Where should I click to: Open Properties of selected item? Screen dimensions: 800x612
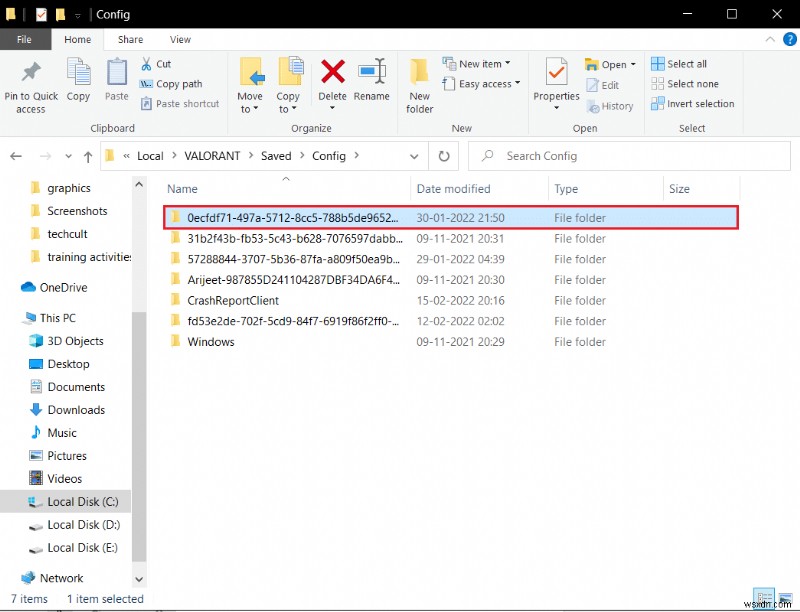tap(556, 84)
